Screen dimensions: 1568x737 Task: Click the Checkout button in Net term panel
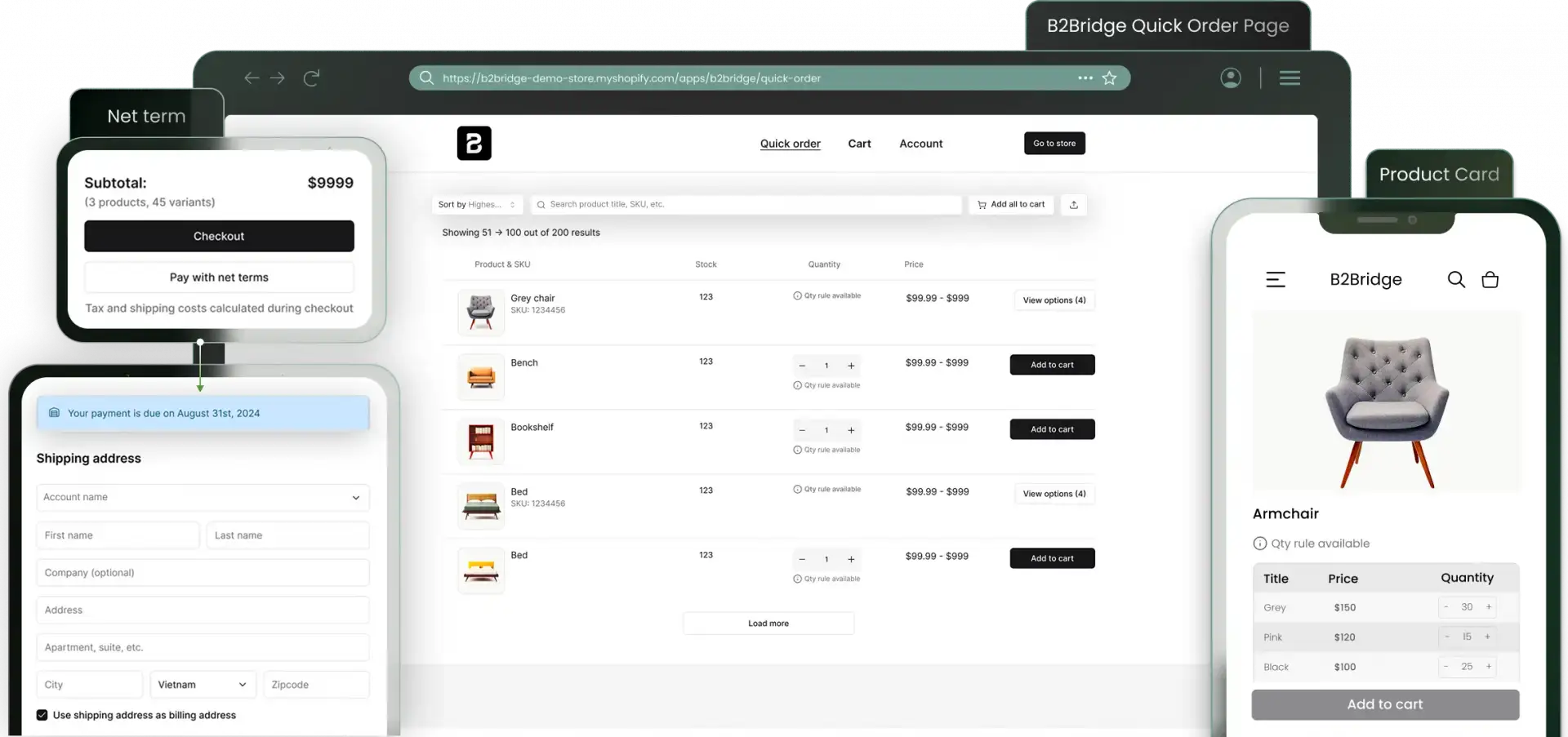point(219,236)
